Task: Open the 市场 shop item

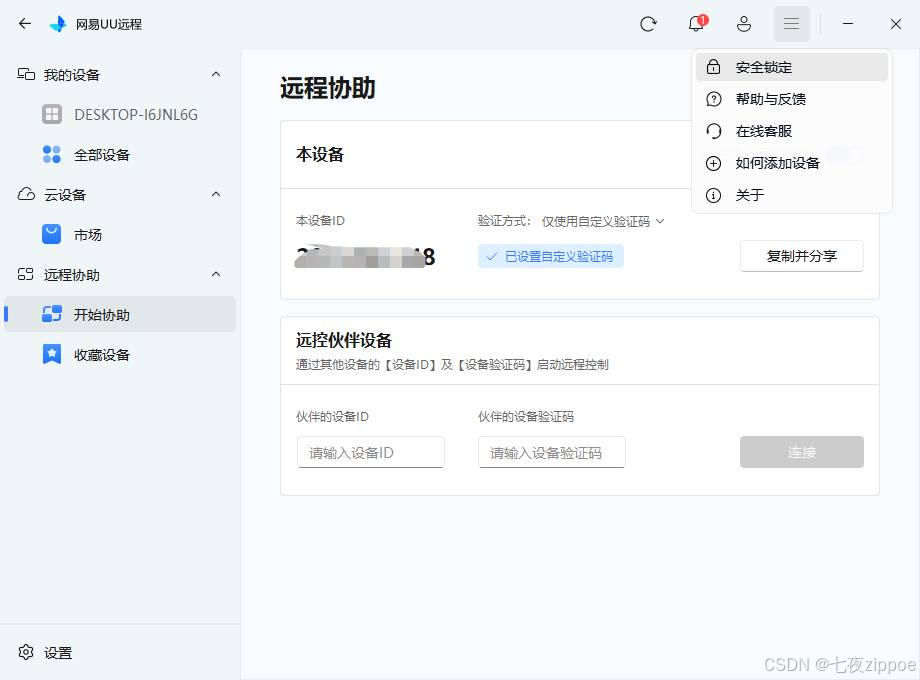Action: [87, 235]
